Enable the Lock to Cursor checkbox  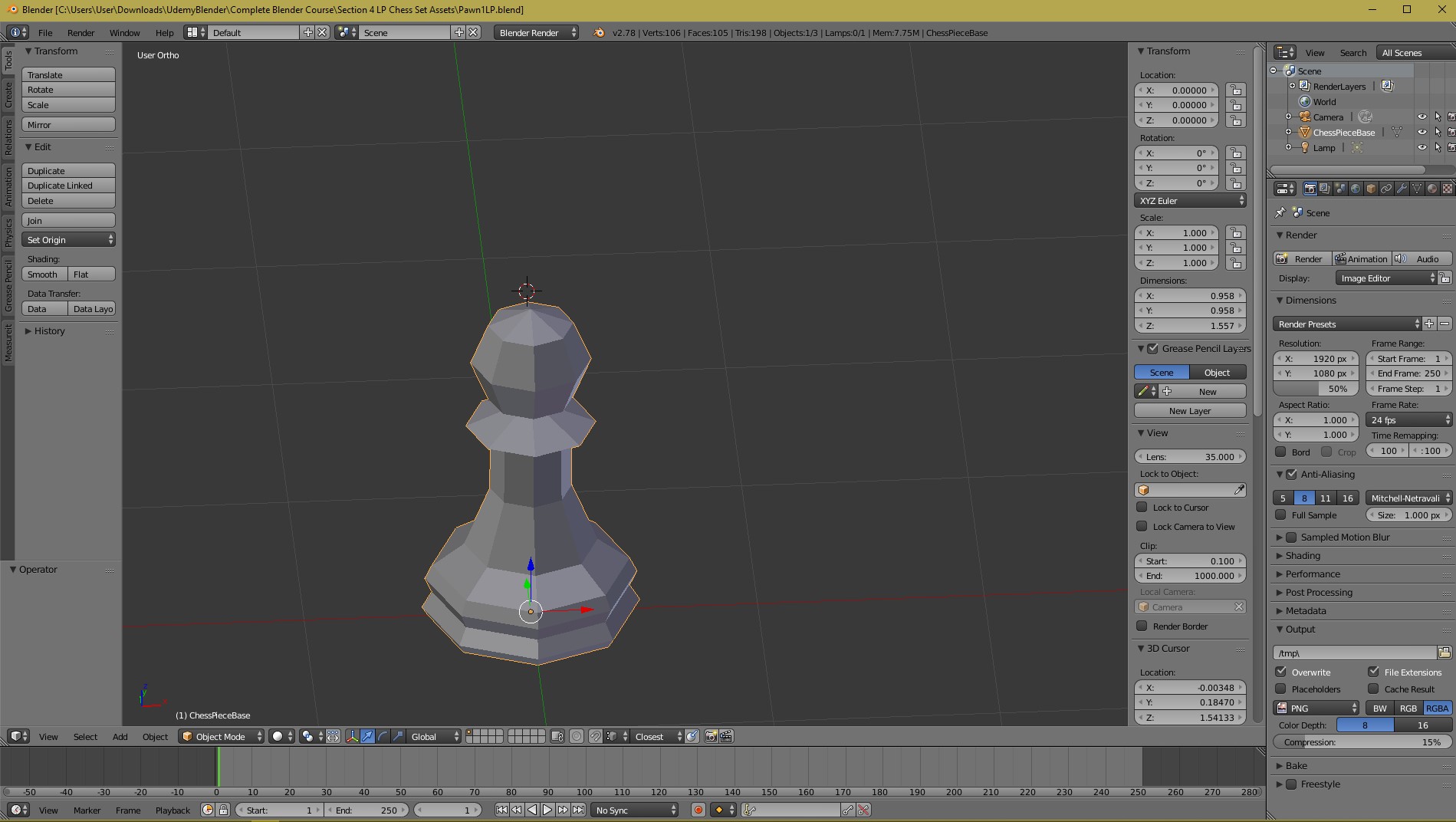click(x=1142, y=507)
